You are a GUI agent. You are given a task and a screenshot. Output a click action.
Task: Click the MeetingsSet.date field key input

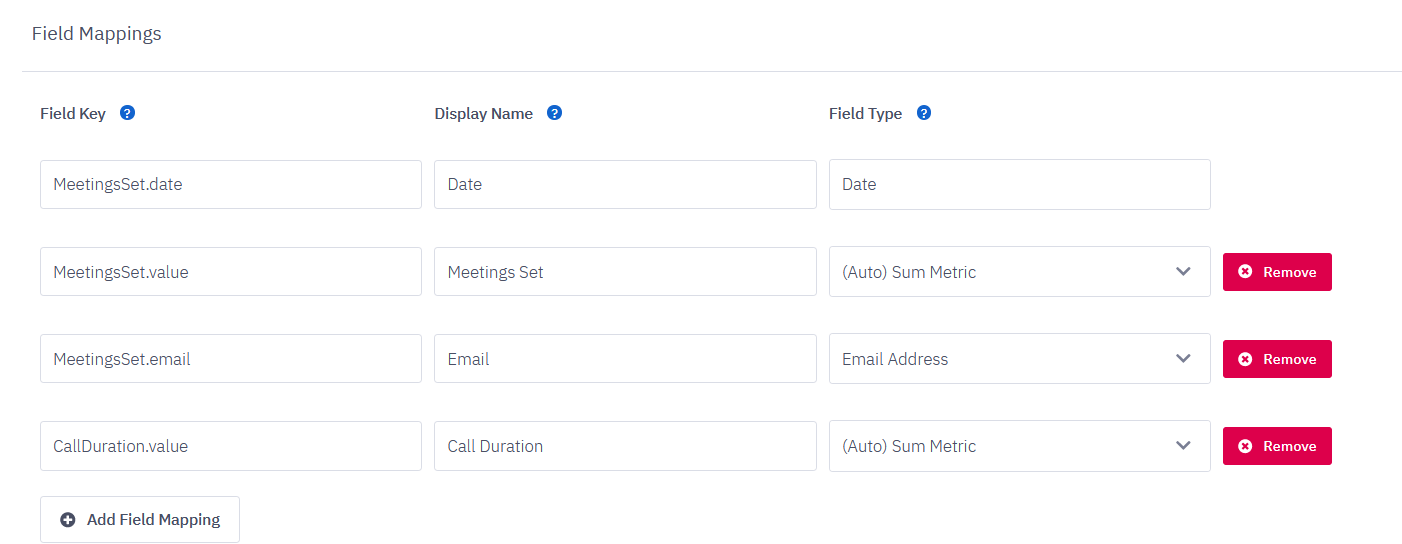point(230,185)
